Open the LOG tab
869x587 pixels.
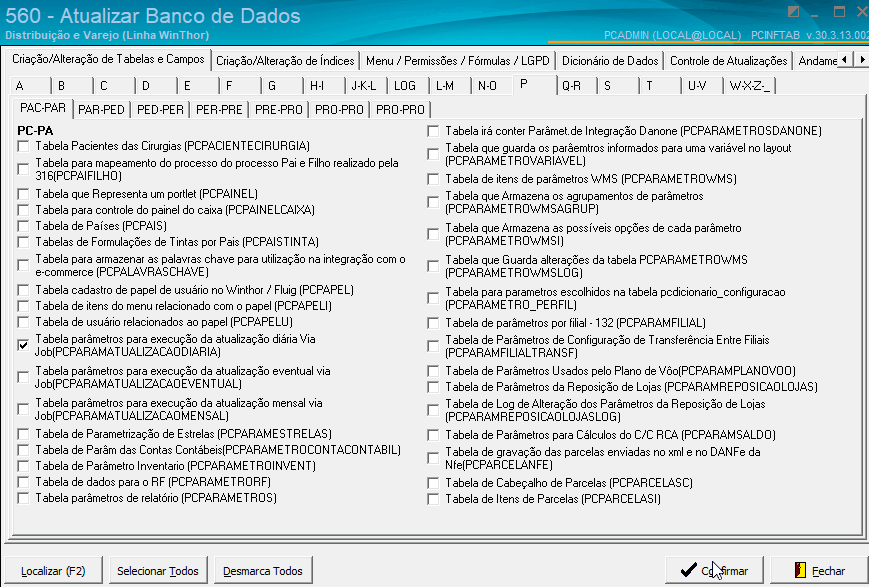coord(408,86)
